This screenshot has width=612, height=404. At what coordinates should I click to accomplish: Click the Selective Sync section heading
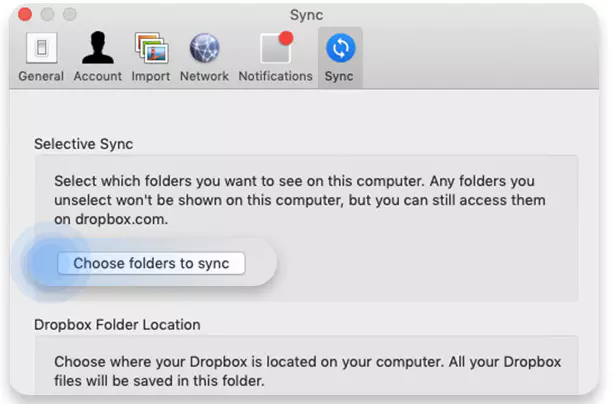coord(84,144)
